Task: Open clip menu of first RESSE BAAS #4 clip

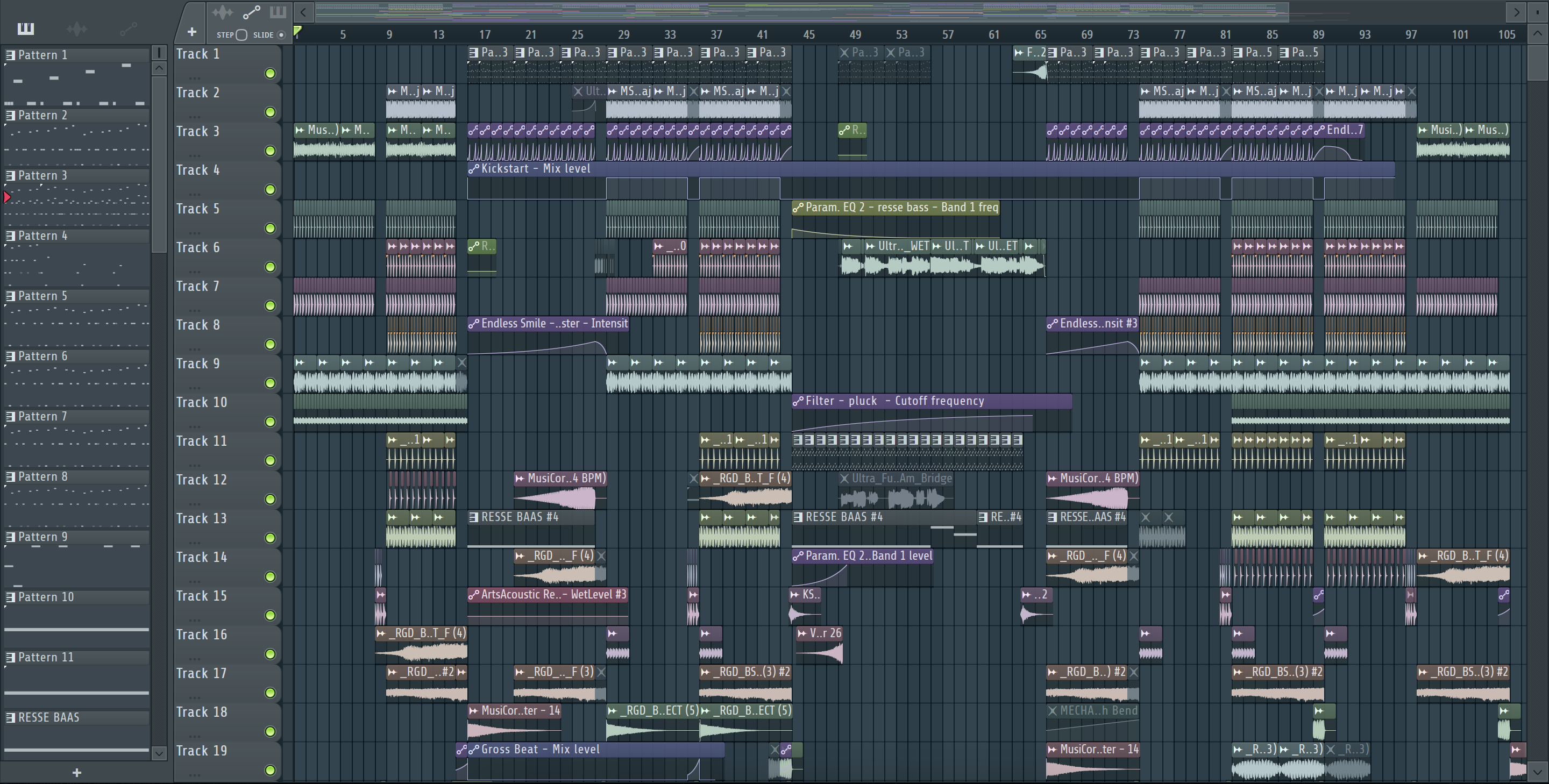Action: pos(474,517)
